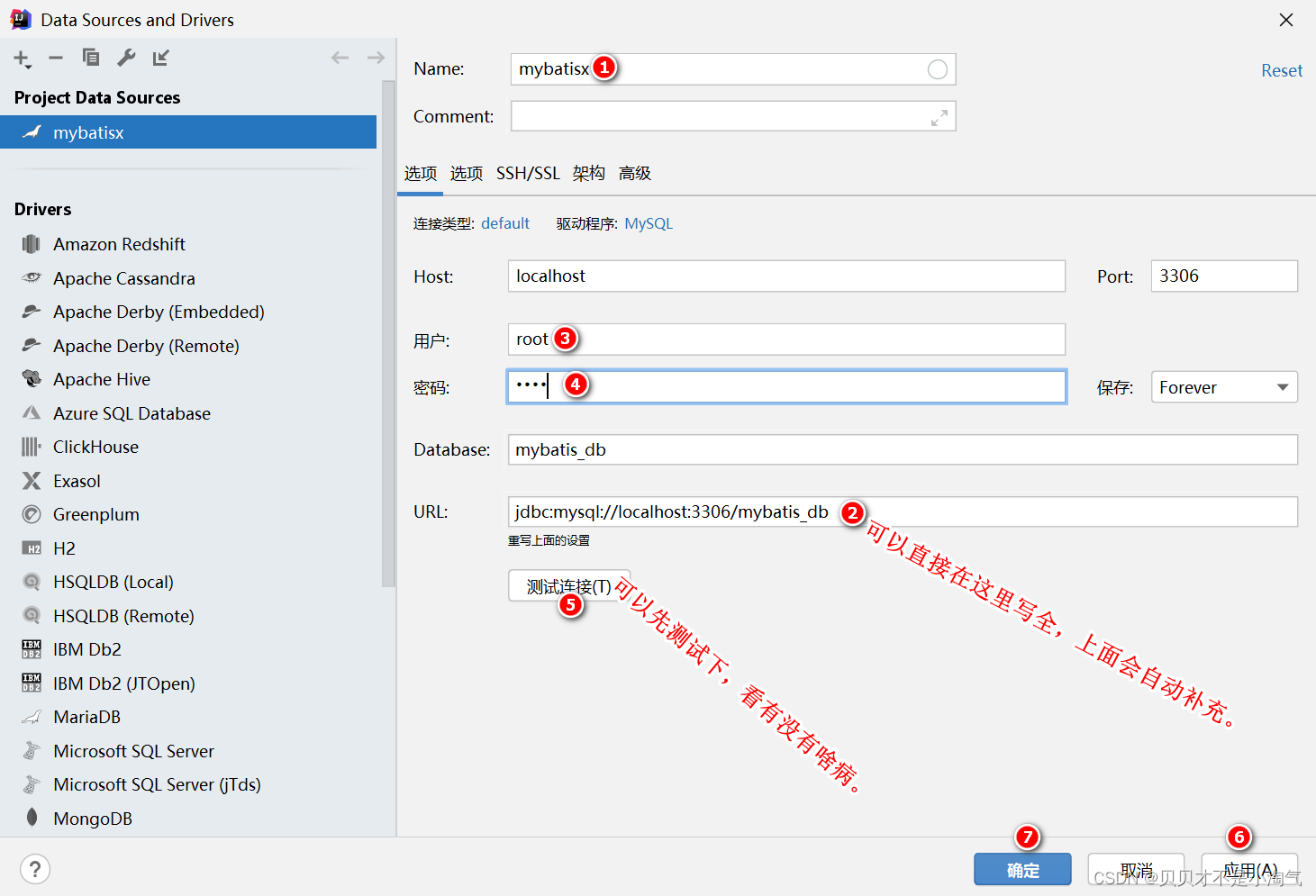This screenshot has width=1316, height=896.
Task: Focus the 用户 username field
Action: pyautogui.click(x=786, y=339)
